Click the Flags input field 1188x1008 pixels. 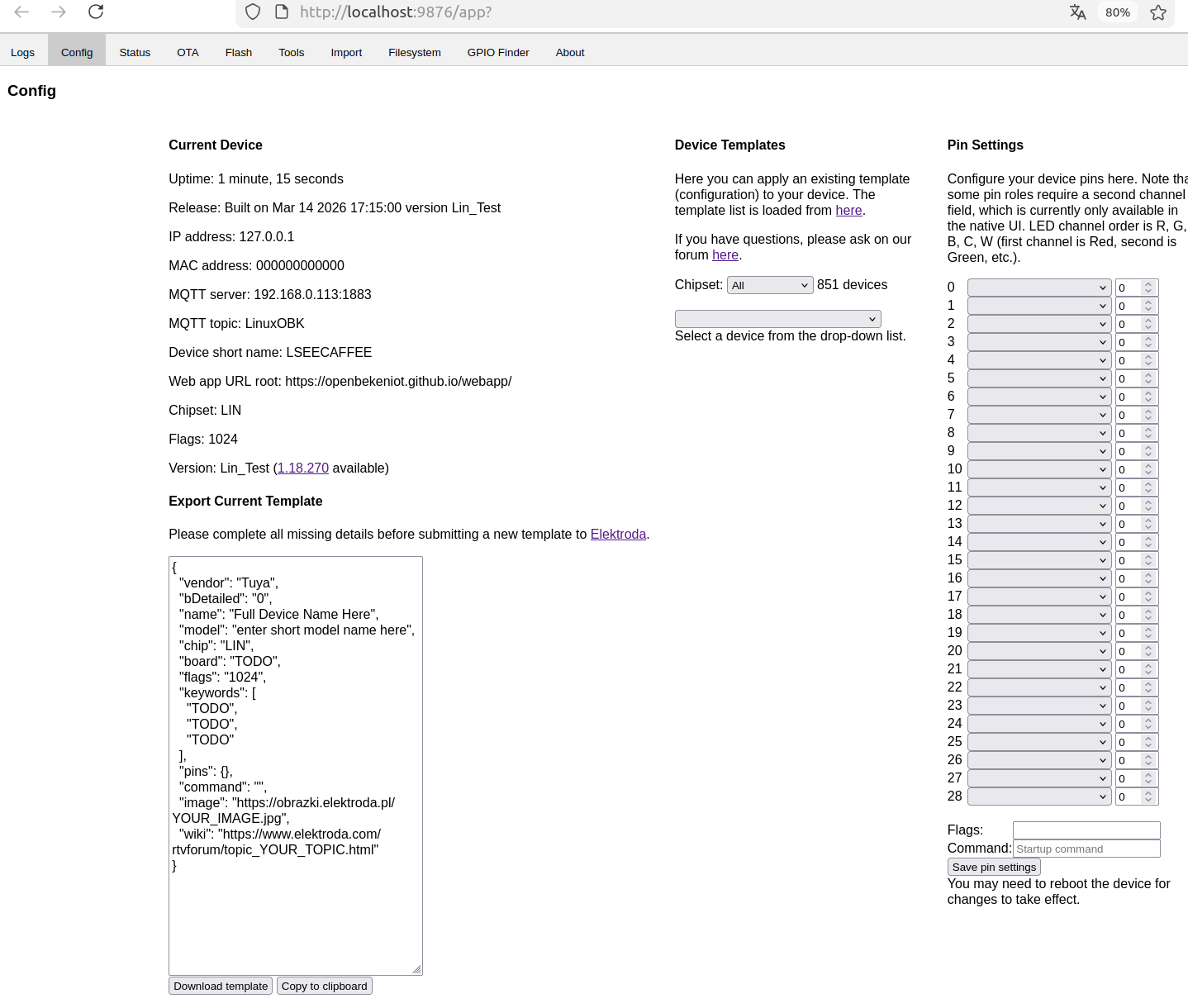[x=1086, y=830]
